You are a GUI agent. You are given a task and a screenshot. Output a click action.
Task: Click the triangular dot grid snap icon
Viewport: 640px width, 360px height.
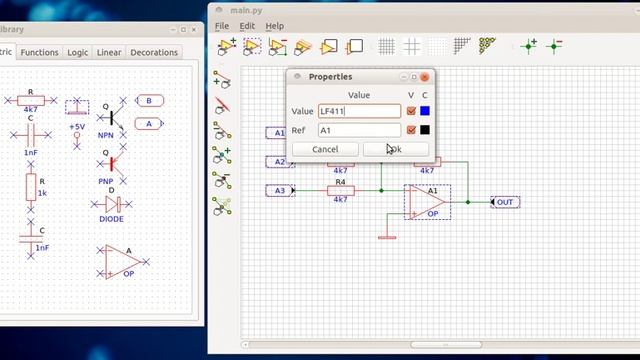coord(462,46)
